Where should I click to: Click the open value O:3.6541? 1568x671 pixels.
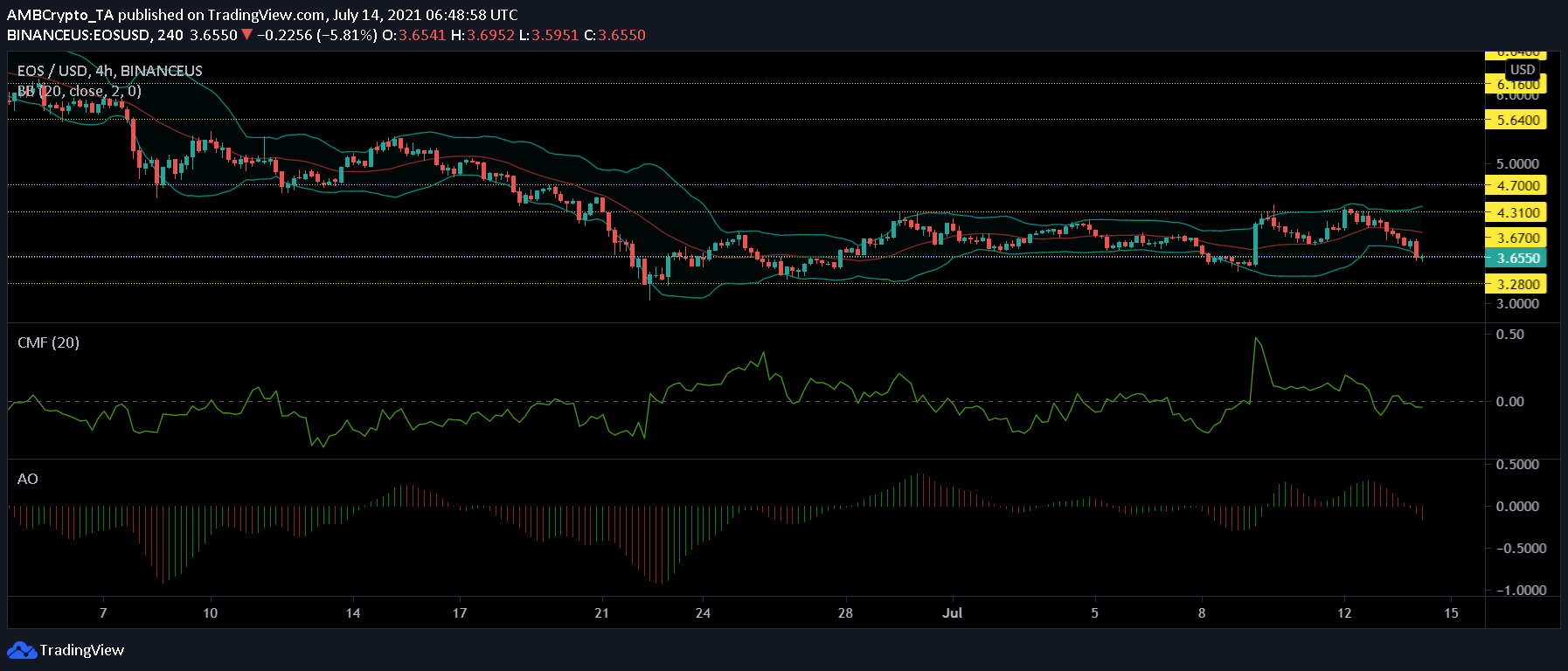[414, 35]
